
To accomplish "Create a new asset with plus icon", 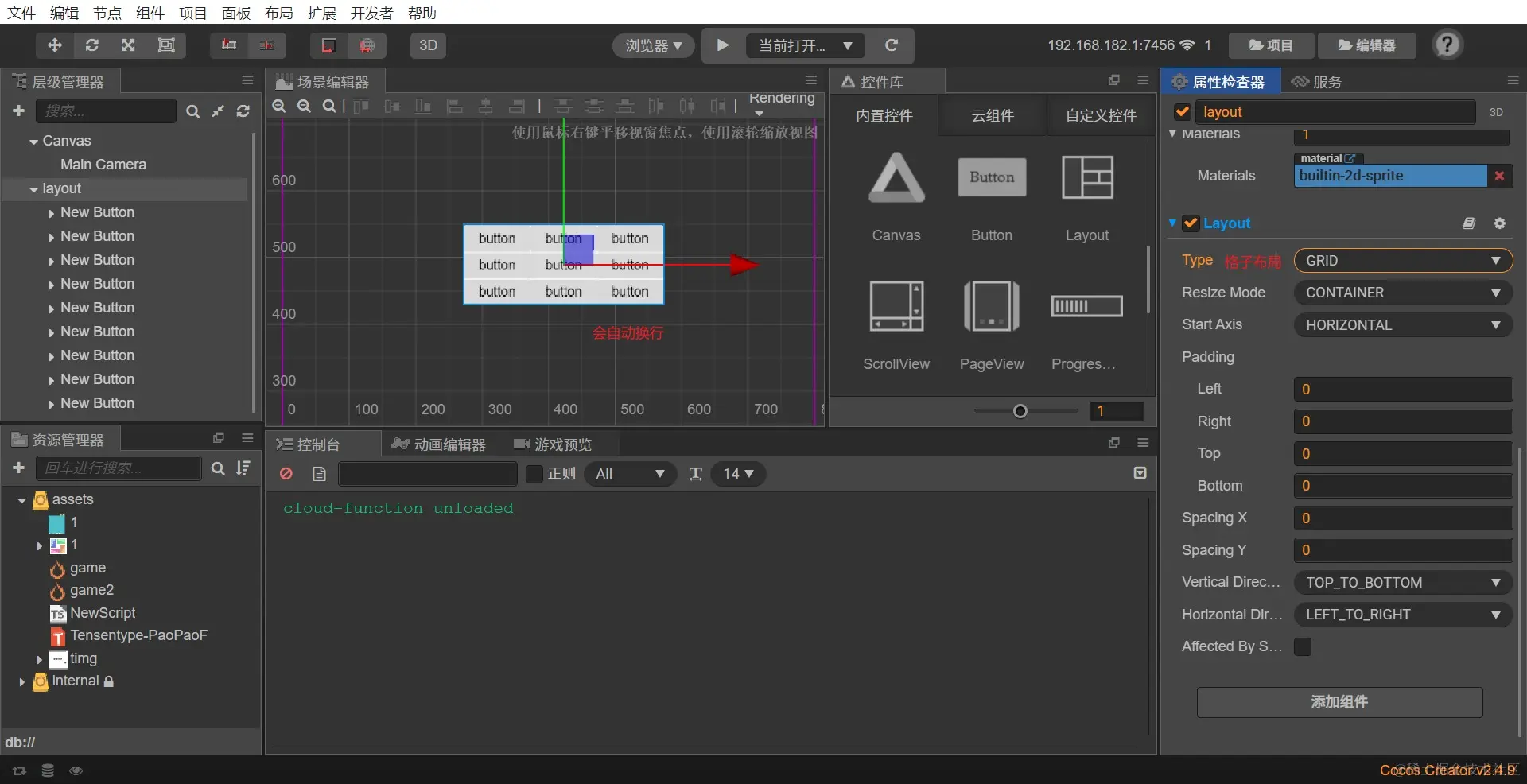I will click(19, 468).
